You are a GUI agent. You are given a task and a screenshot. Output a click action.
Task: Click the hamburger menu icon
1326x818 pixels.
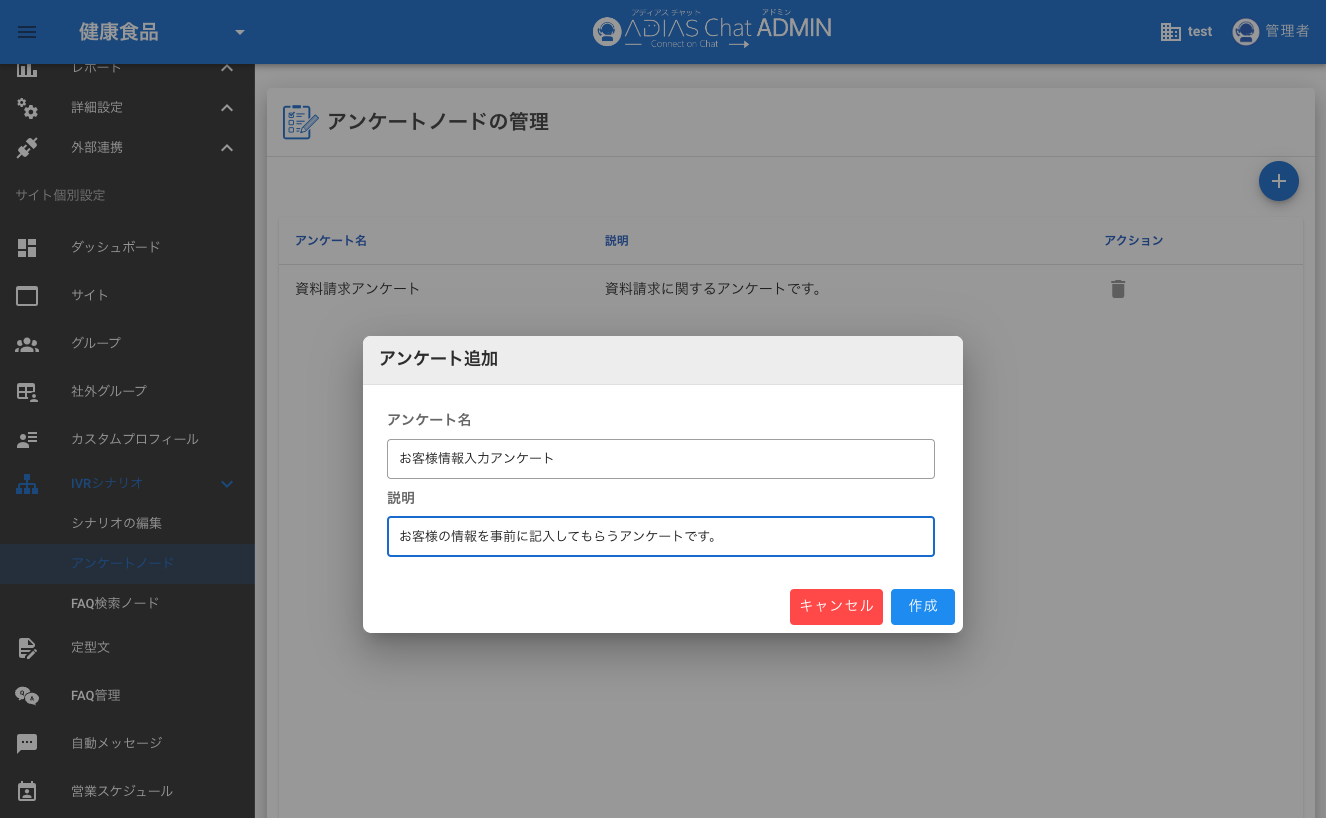(x=27, y=32)
